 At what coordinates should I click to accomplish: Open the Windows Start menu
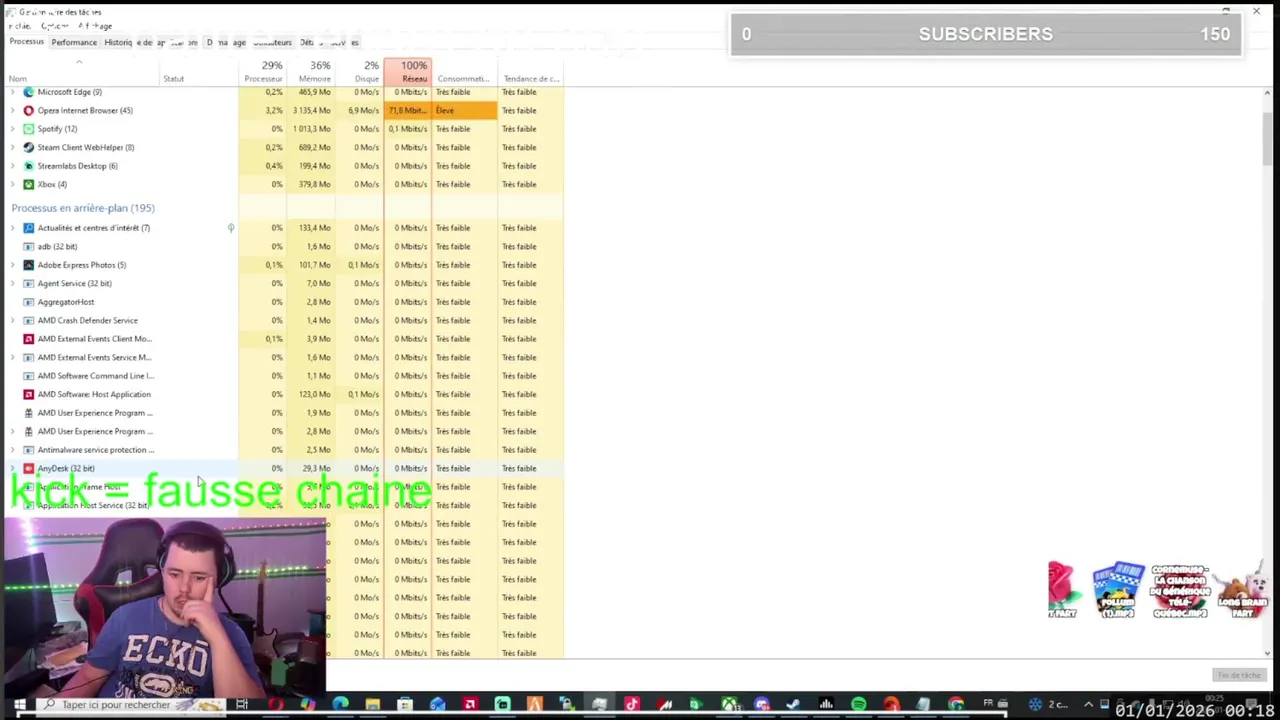pyautogui.click(x=19, y=705)
